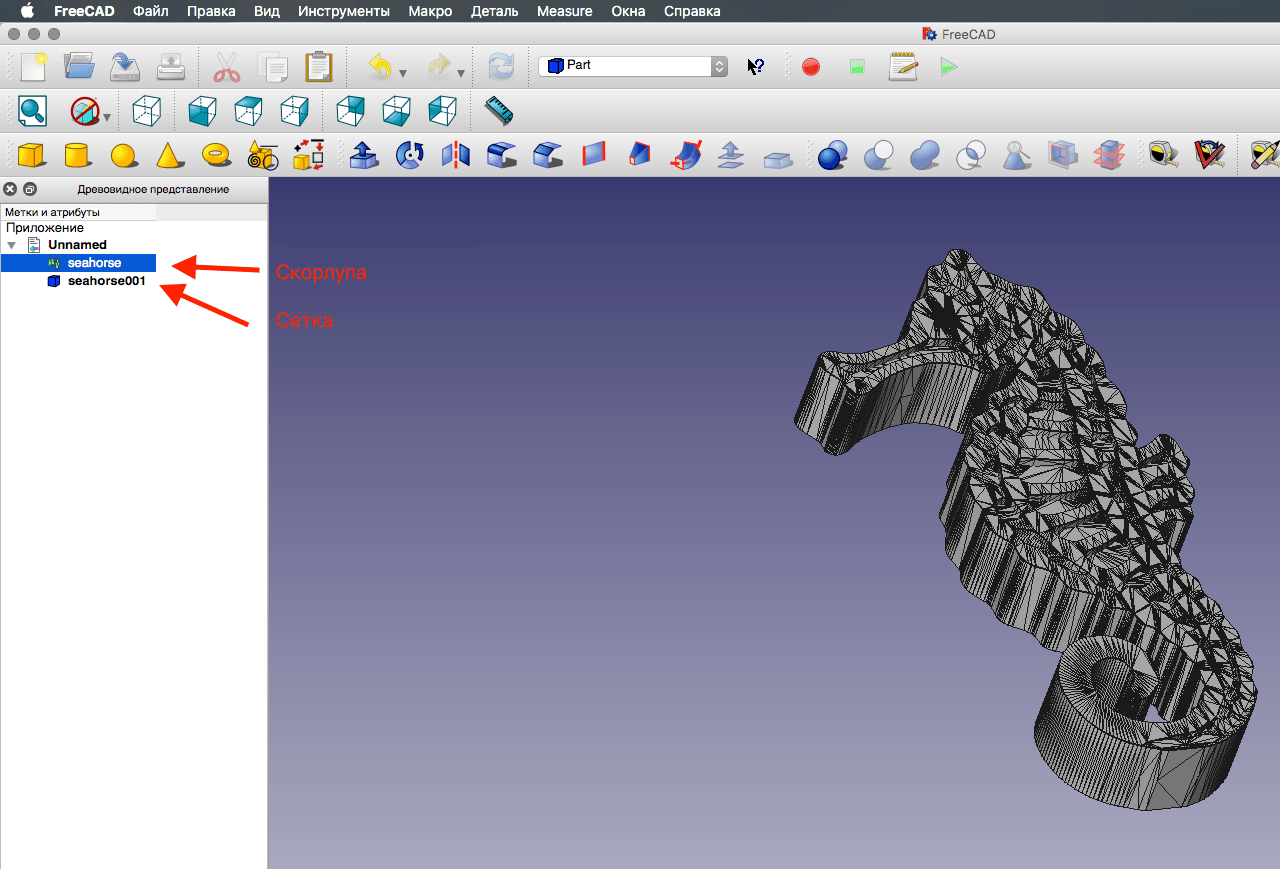
Task: Collapse the Unnamed document tree node
Action: (12, 245)
